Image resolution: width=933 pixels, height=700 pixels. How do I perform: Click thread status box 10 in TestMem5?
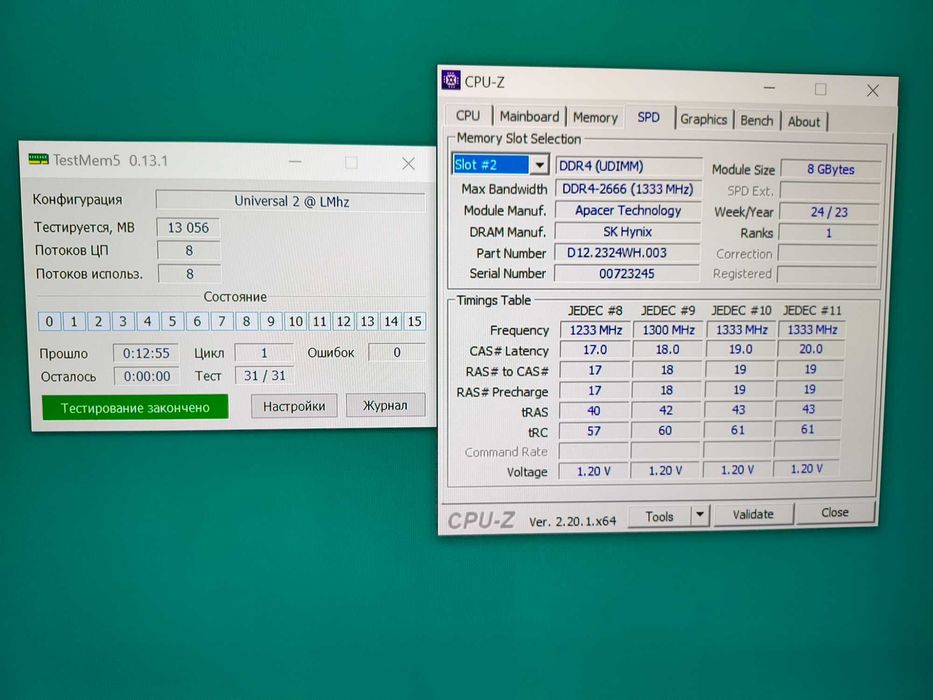tap(295, 321)
